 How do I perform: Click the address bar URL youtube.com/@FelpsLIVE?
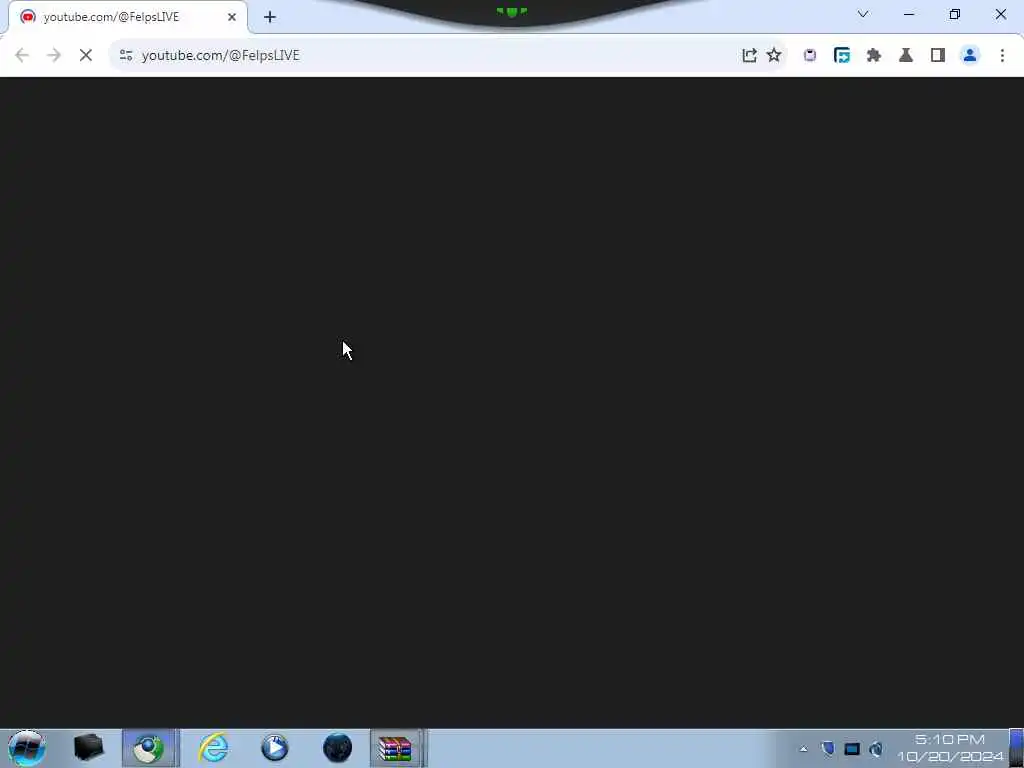point(221,56)
